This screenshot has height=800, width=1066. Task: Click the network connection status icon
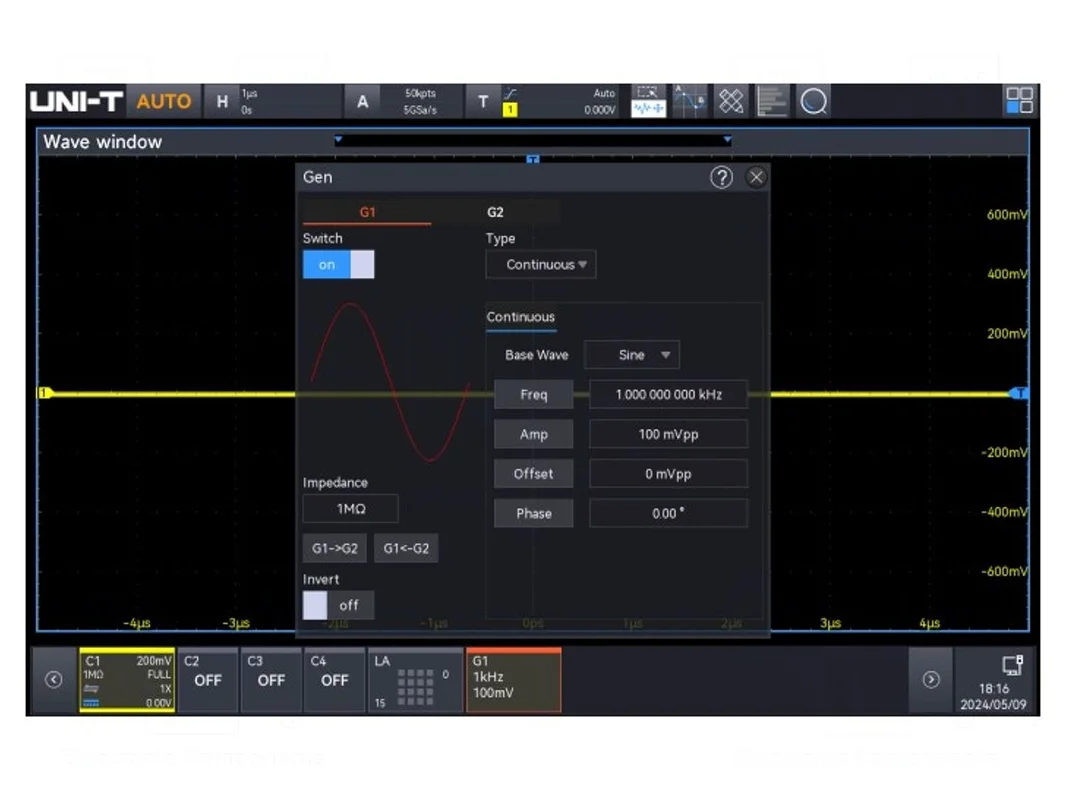click(1012, 665)
